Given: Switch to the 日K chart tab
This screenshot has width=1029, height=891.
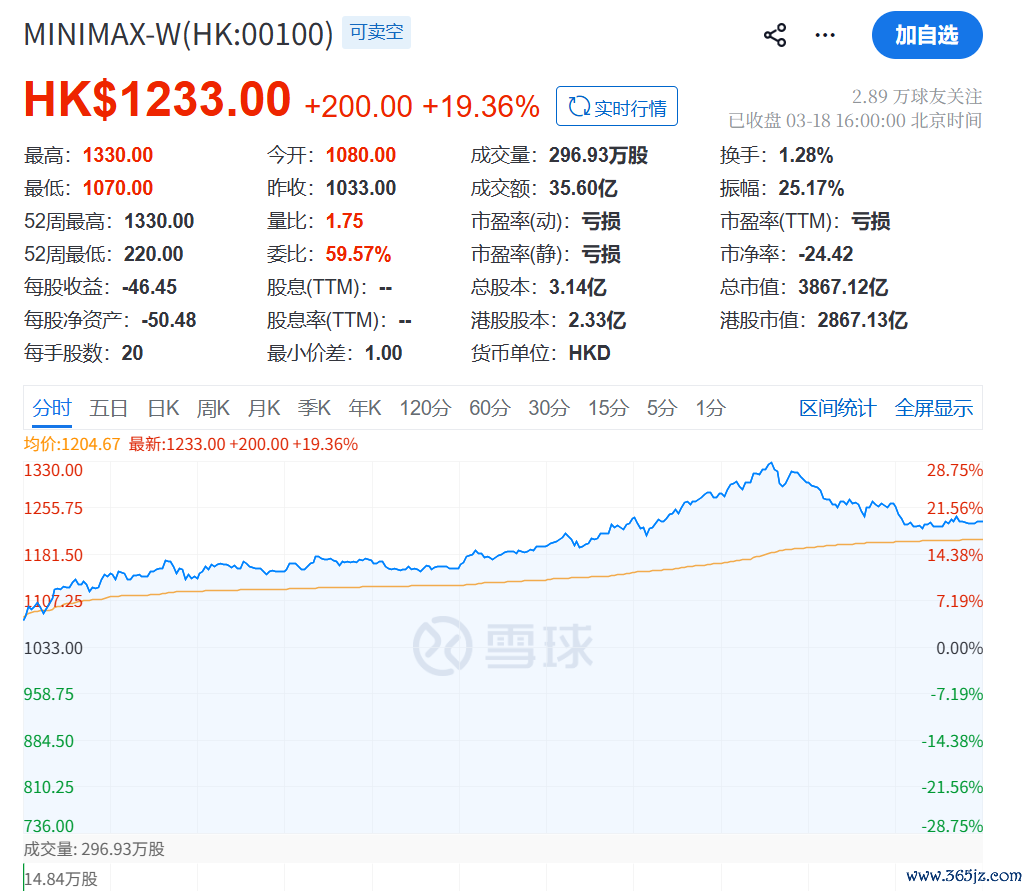Looking at the screenshot, I should (x=163, y=408).
